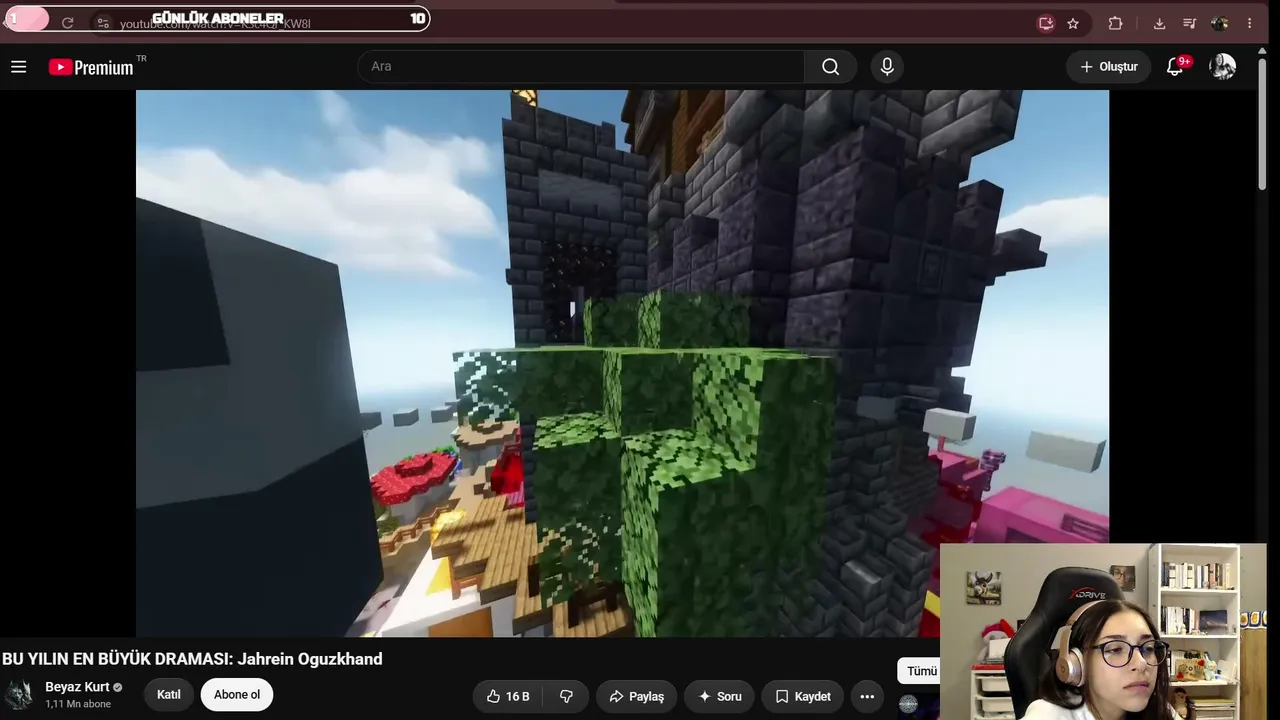The image size is (1280, 720).
Task: Open the browser extensions puzzle icon
Action: click(x=1115, y=23)
